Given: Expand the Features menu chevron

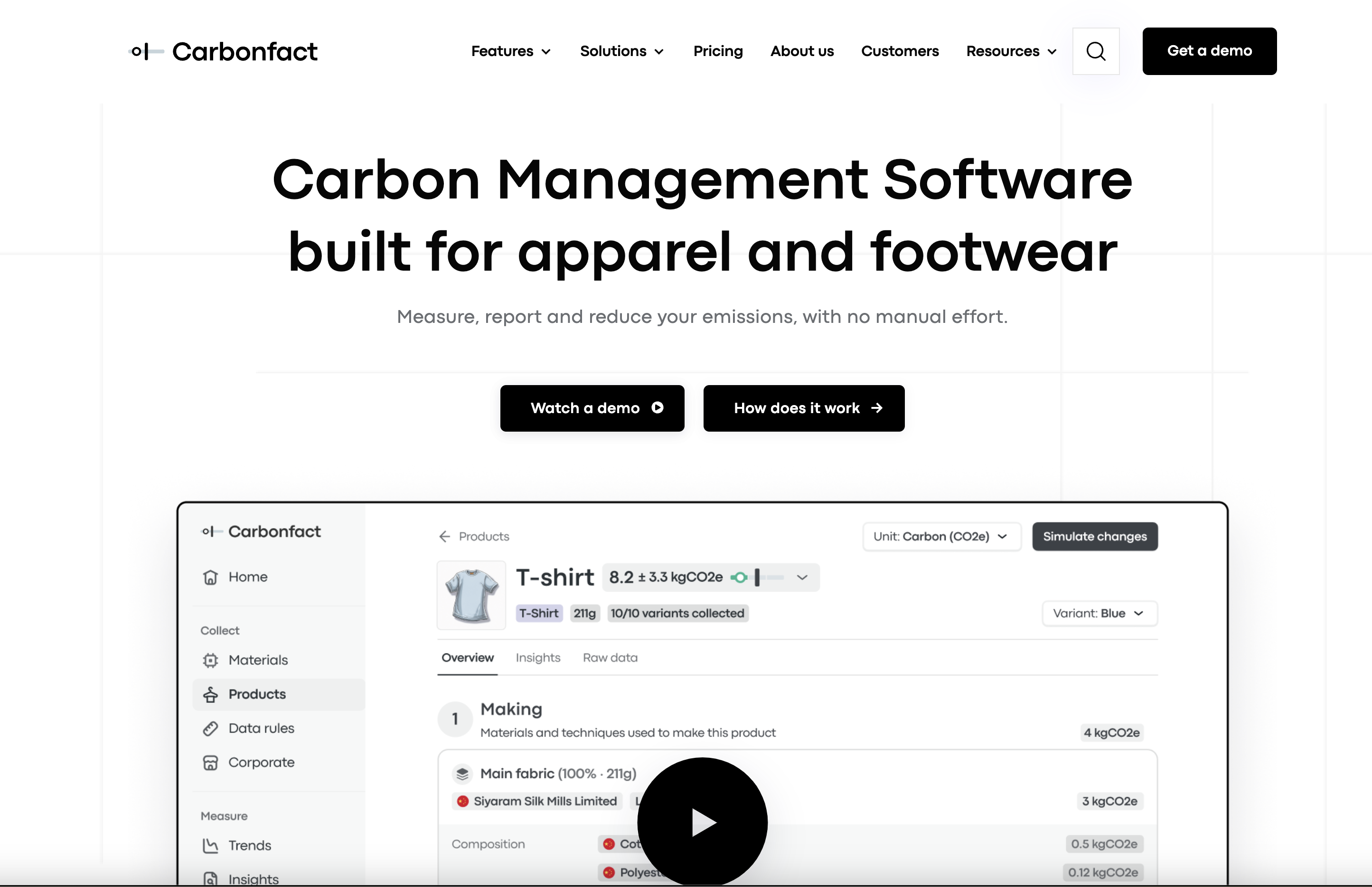Looking at the screenshot, I should (546, 52).
